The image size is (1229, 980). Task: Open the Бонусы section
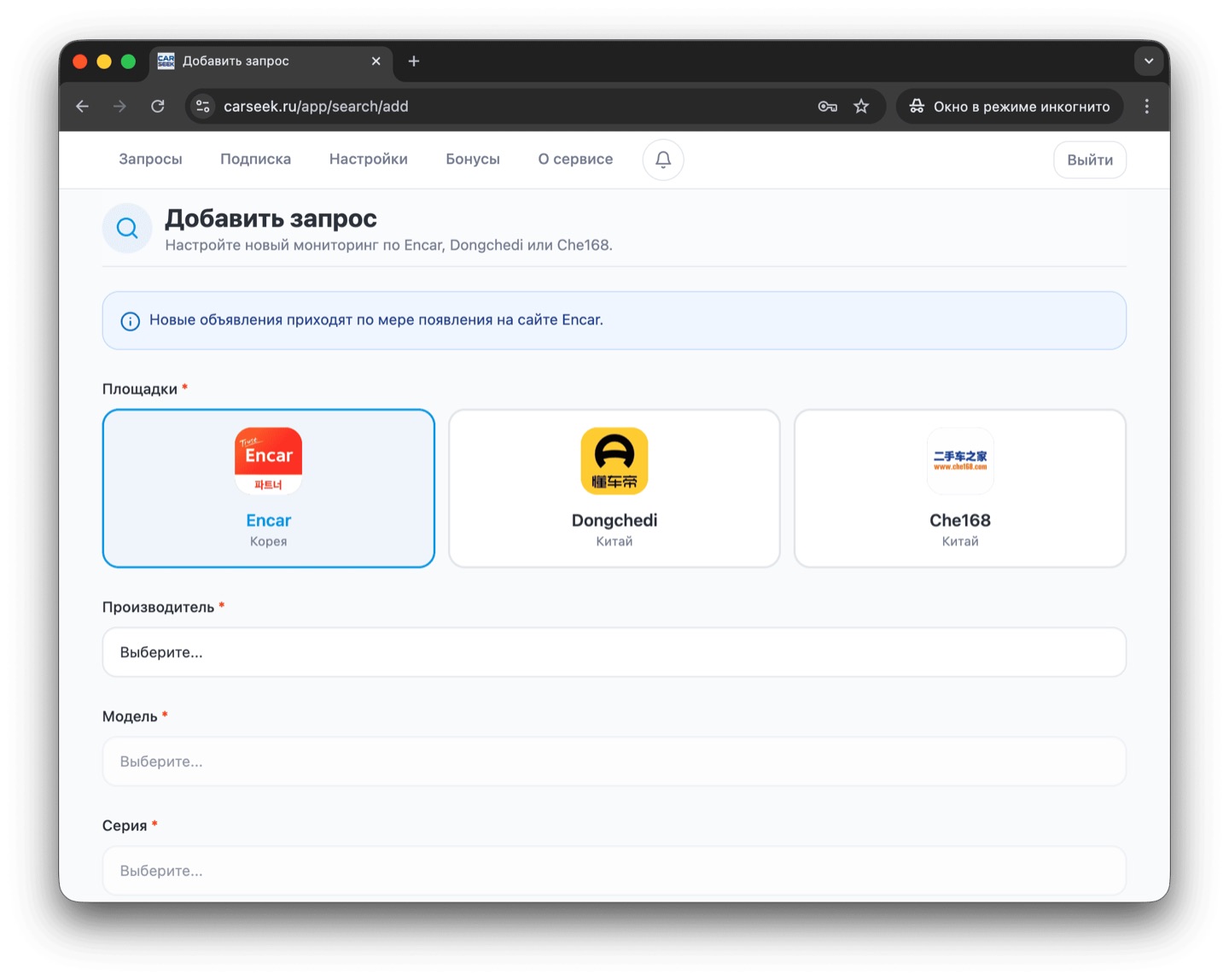click(x=473, y=160)
